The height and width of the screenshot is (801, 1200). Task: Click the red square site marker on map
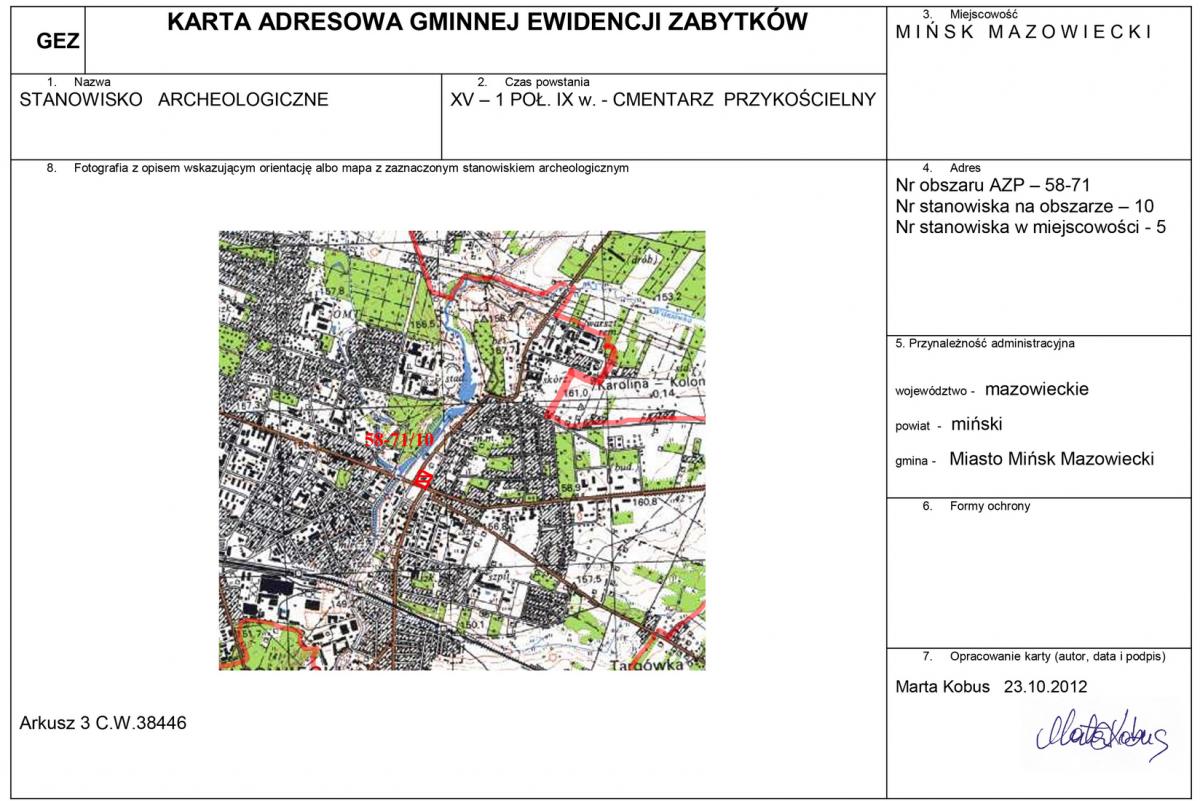[423, 481]
